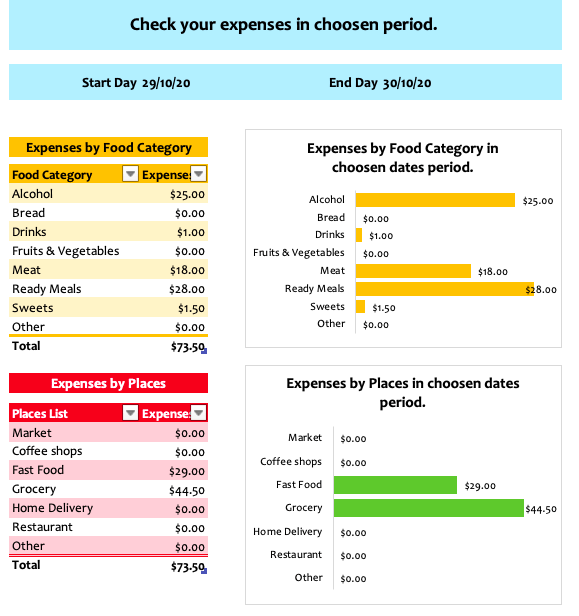Open the Food Category filter dropdown
This screenshot has width=579, height=616.
130,174
